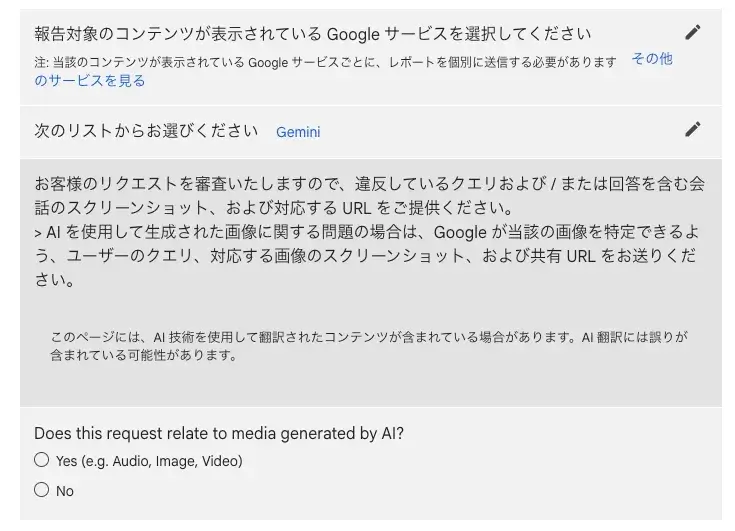Click the AI 翻訳 disclaimer notice
This screenshot has width=735, height=531.
tap(369, 346)
